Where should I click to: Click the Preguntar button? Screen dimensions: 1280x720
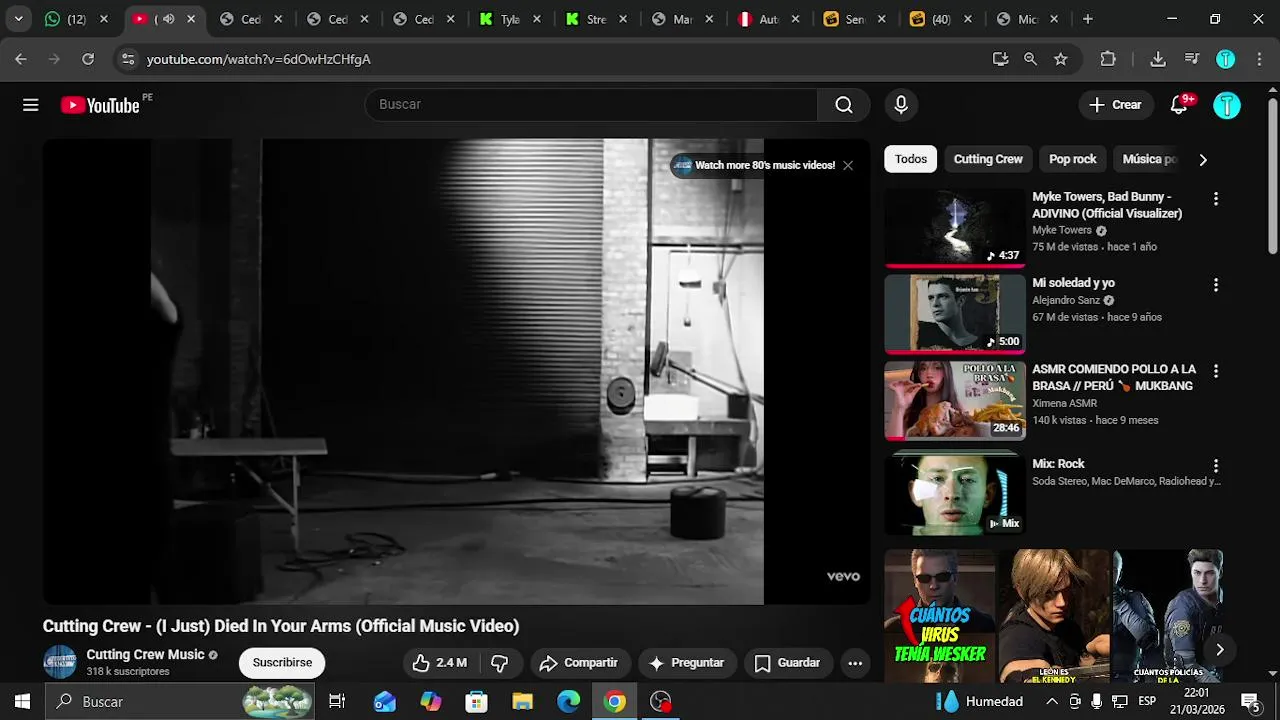(687, 663)
